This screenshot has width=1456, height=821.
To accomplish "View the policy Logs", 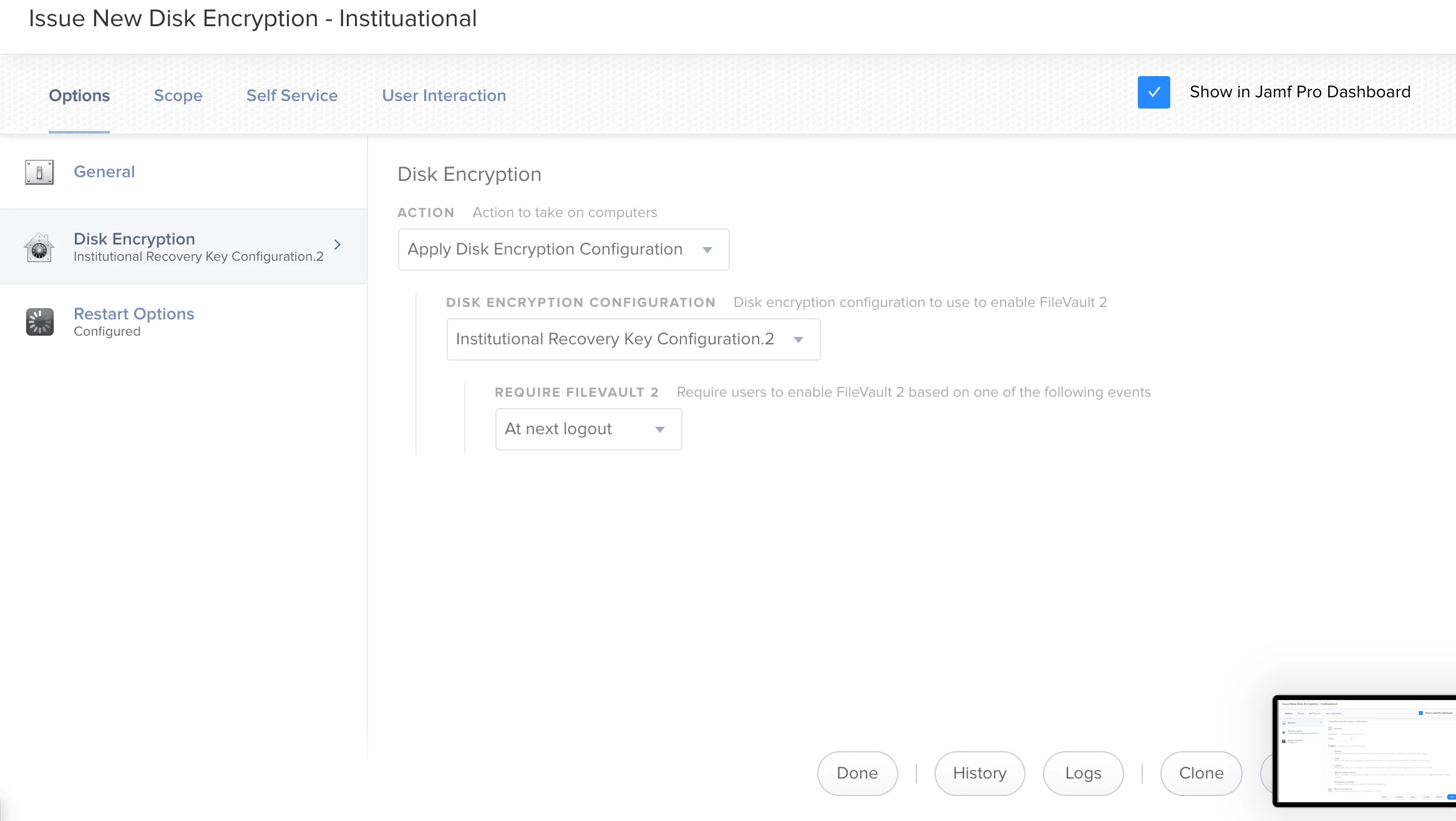I will [1083, 774].
